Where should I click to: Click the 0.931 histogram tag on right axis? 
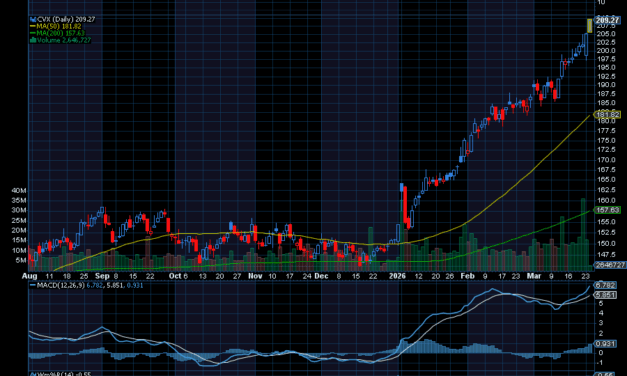point(605,344)
